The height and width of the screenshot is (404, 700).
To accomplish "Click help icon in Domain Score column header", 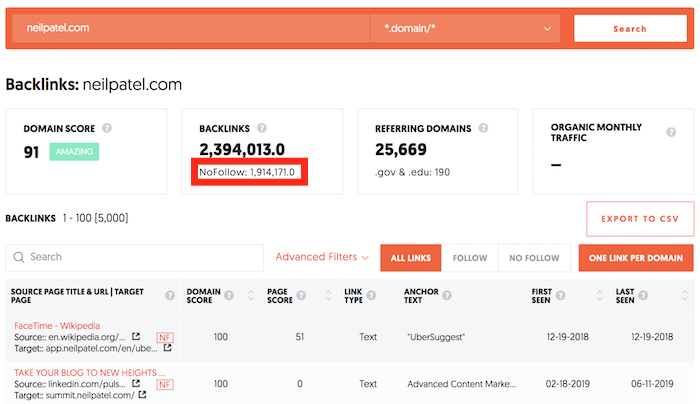I will 229,296.
